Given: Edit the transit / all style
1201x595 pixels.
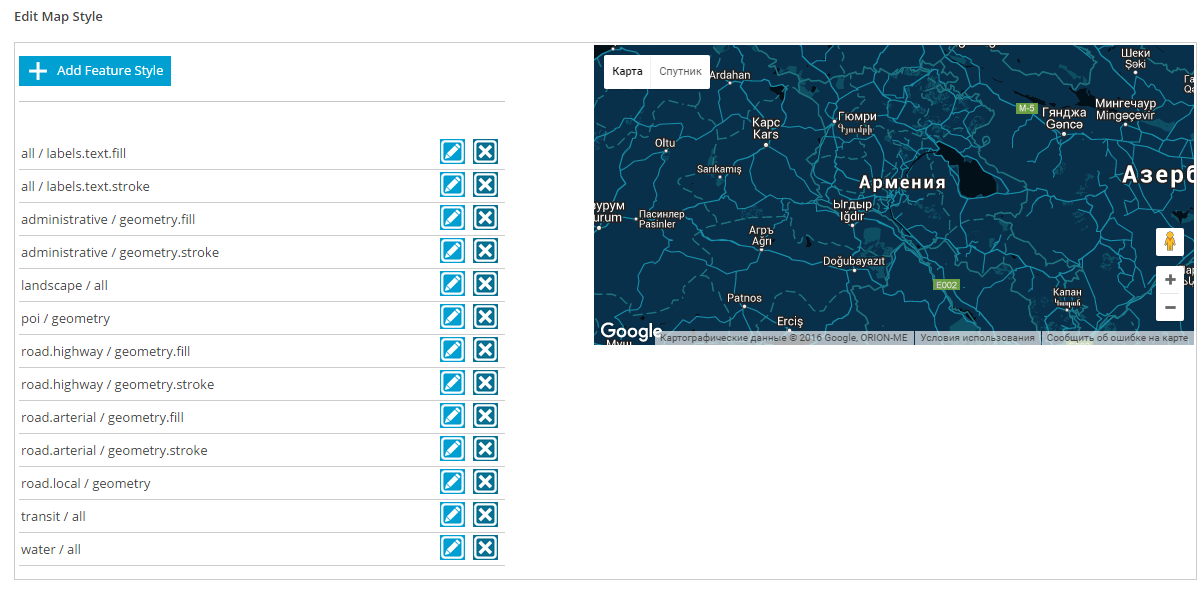Looking at the screenshot, I should (x=453, y=515).
